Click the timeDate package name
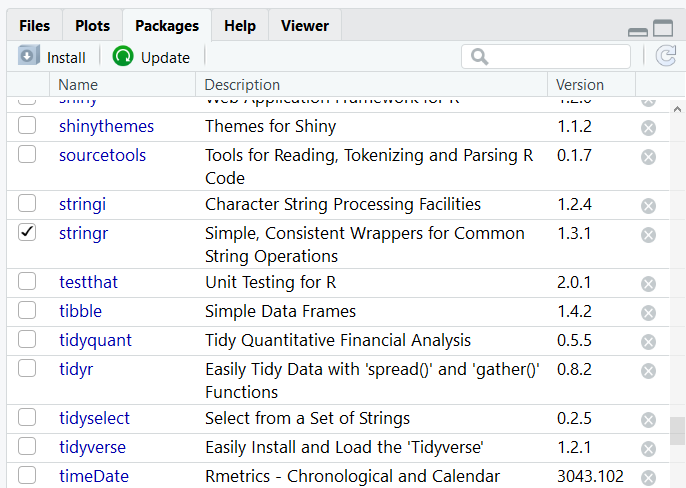Viewport: 686px width, 488px height. pyautogui.click(x=94, y=476)
